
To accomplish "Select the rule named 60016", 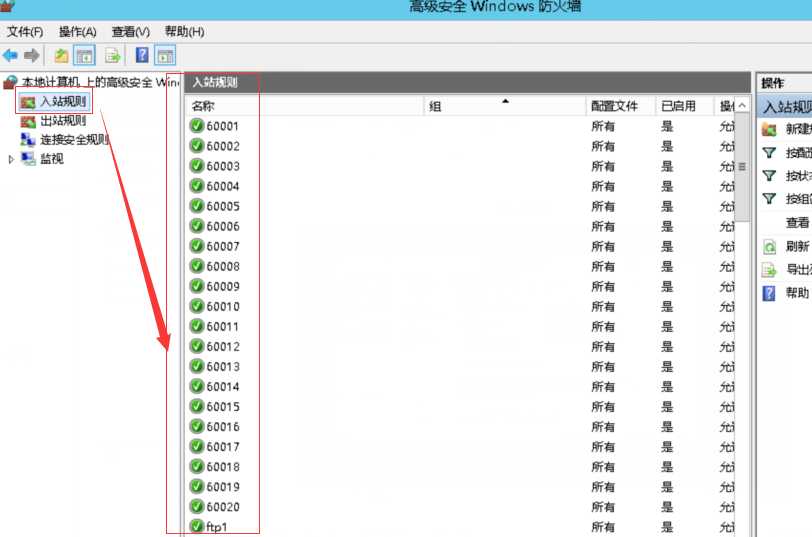I will (x=223, y=427).
